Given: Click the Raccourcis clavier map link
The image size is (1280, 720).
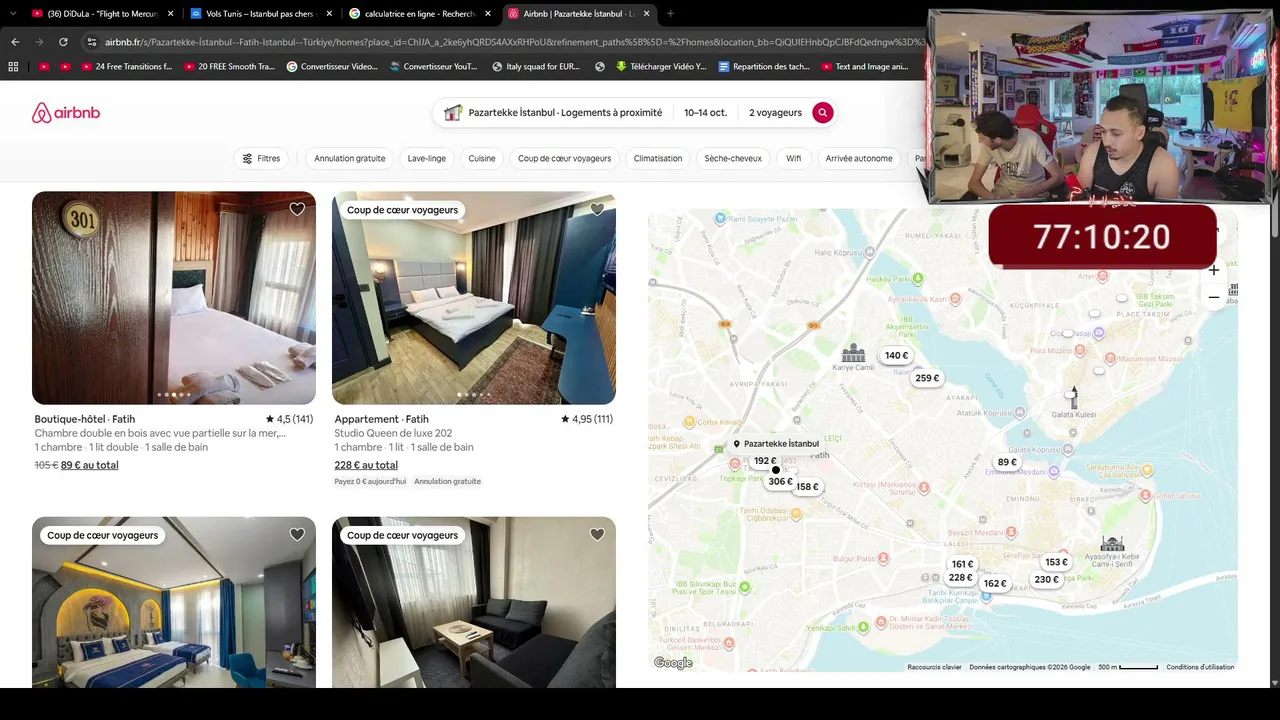Looking at the screenshot, I should click(x=934, y=667).
